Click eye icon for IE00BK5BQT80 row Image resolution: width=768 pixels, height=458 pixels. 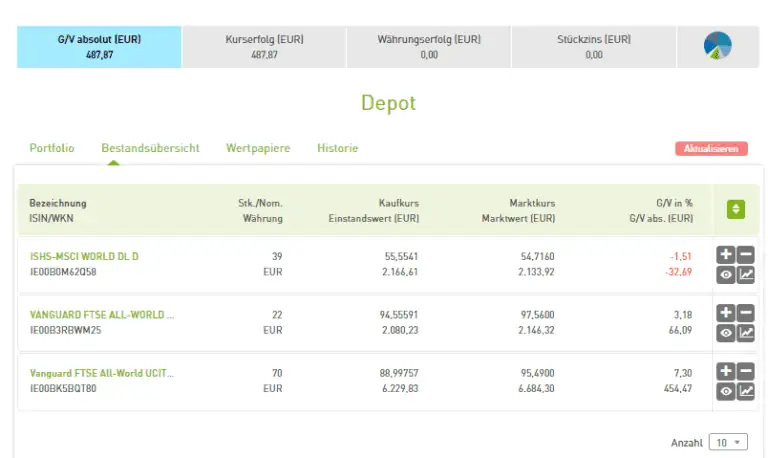pyautogui.click(x=726, y=391)
